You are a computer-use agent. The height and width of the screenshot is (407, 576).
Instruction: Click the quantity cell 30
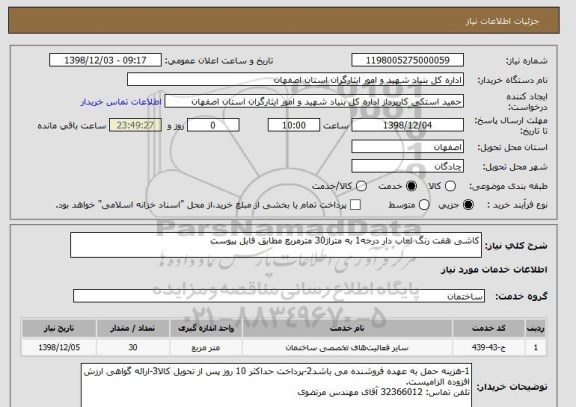pyautogui.click(x=133, y=347)
